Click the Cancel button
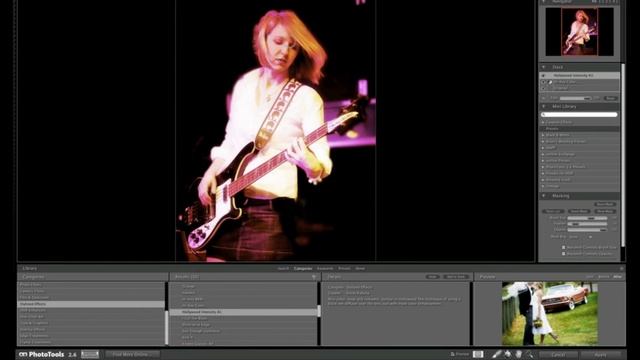 pyautogui.click(x=558, y=355)
